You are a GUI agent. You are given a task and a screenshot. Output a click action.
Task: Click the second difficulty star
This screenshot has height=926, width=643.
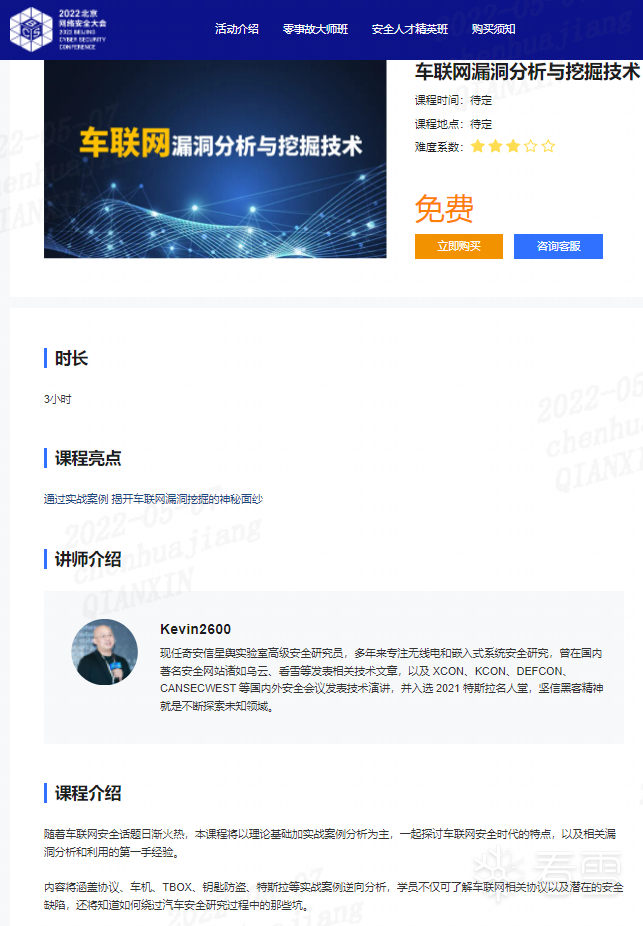[x=495, y=146]
